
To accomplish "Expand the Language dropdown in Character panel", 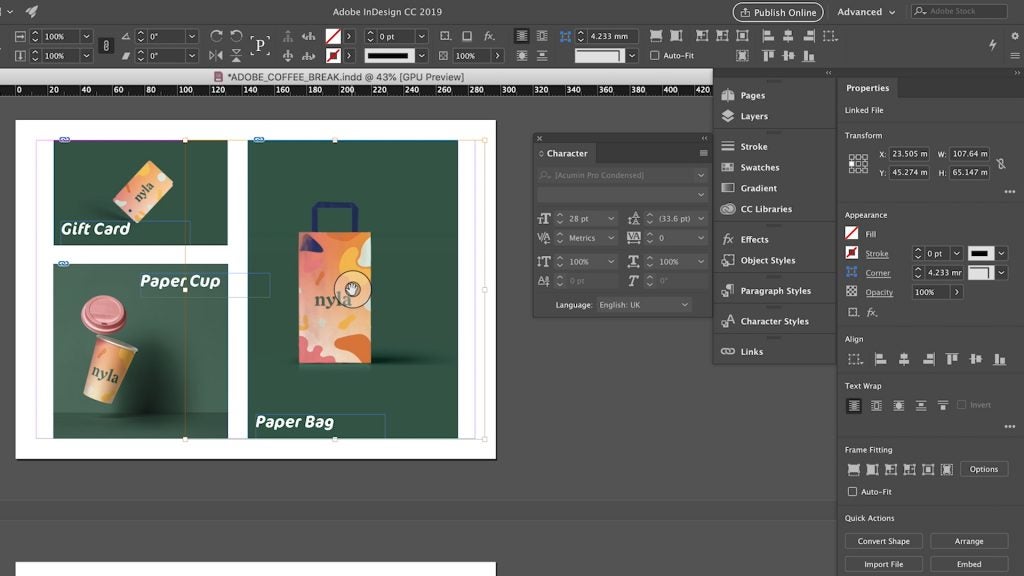I will pyautogui.click(x=685, y=305).
